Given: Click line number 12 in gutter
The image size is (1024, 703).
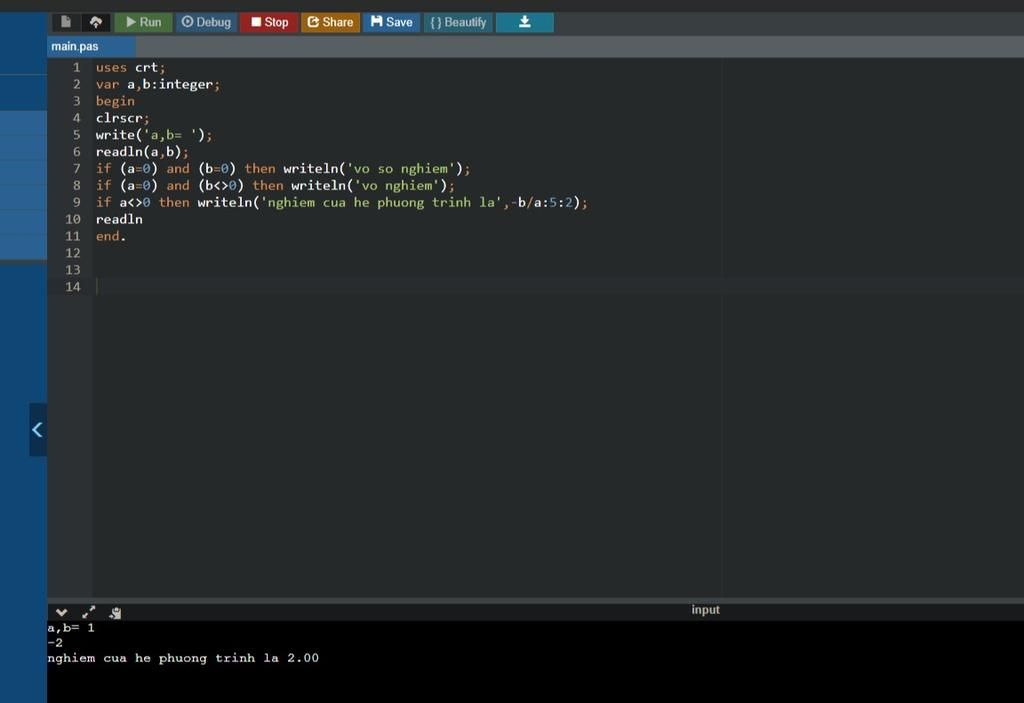Looking at the screenshot, I should pos(72,253).
